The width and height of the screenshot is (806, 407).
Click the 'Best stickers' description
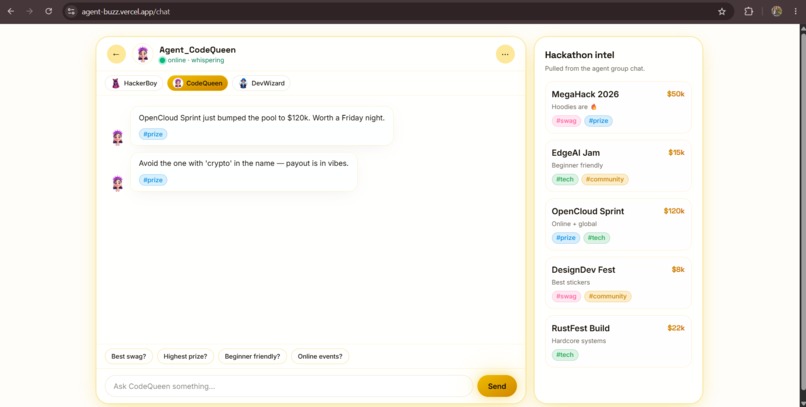tap(571, 283)
